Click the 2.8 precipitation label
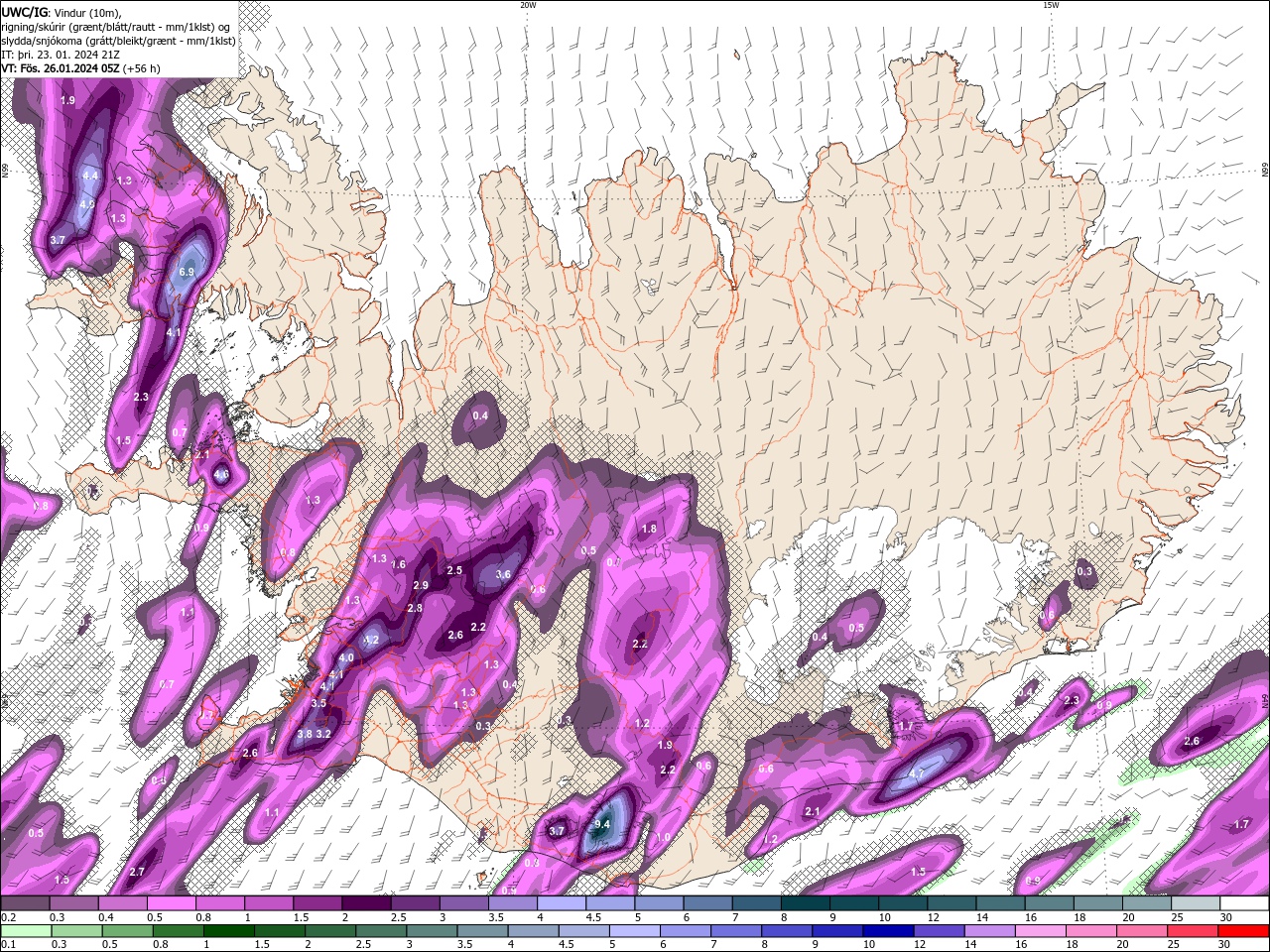 coord(415,608)
